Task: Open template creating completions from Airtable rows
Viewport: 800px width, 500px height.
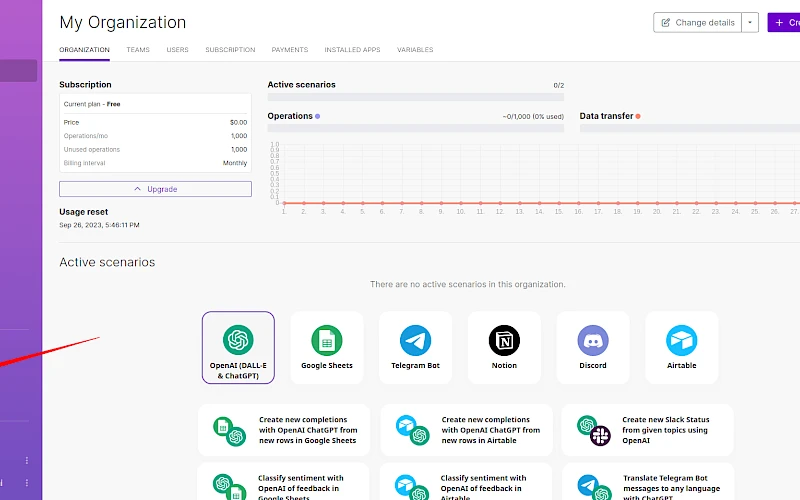Action: [466, 430]
